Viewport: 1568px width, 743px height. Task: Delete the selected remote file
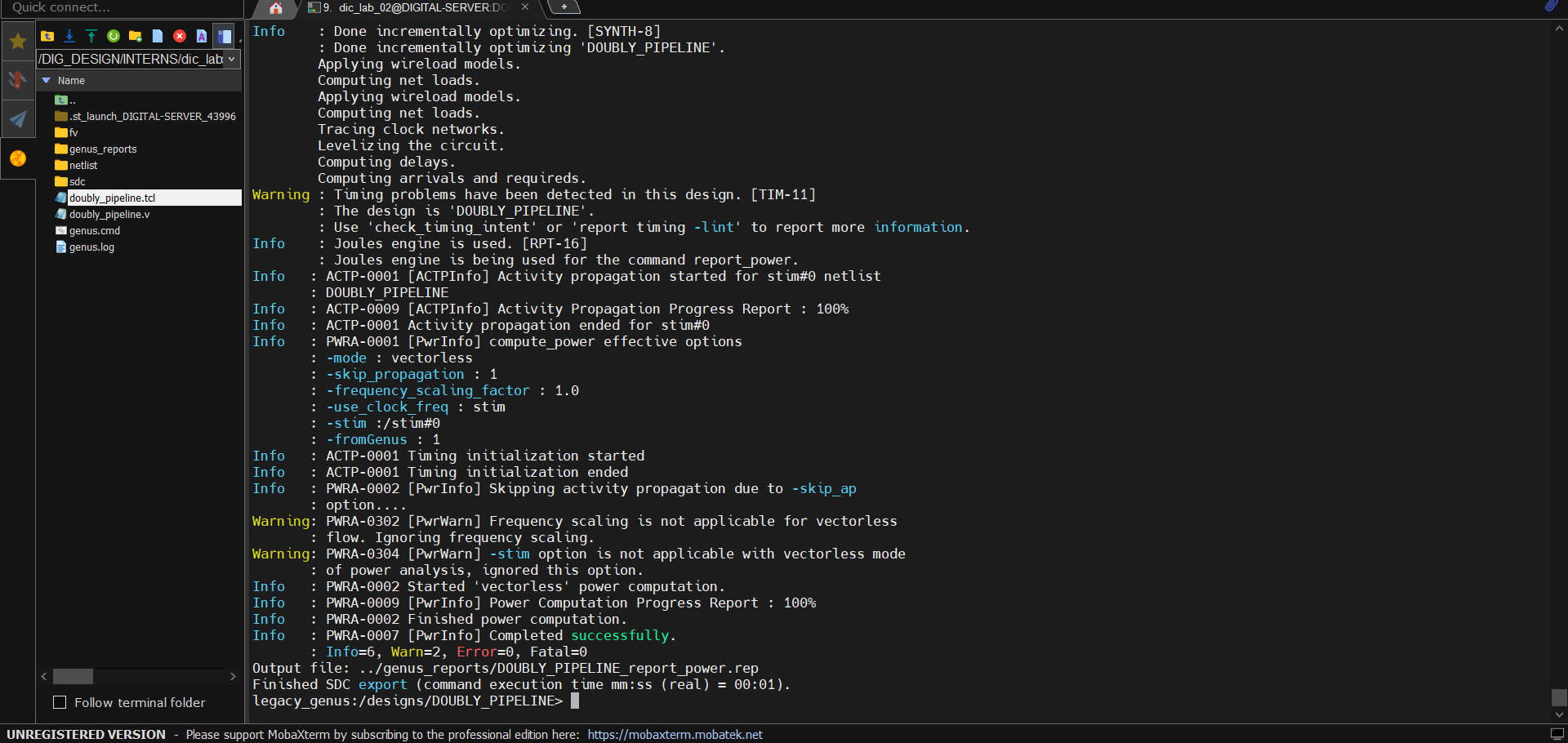[180, 36]
